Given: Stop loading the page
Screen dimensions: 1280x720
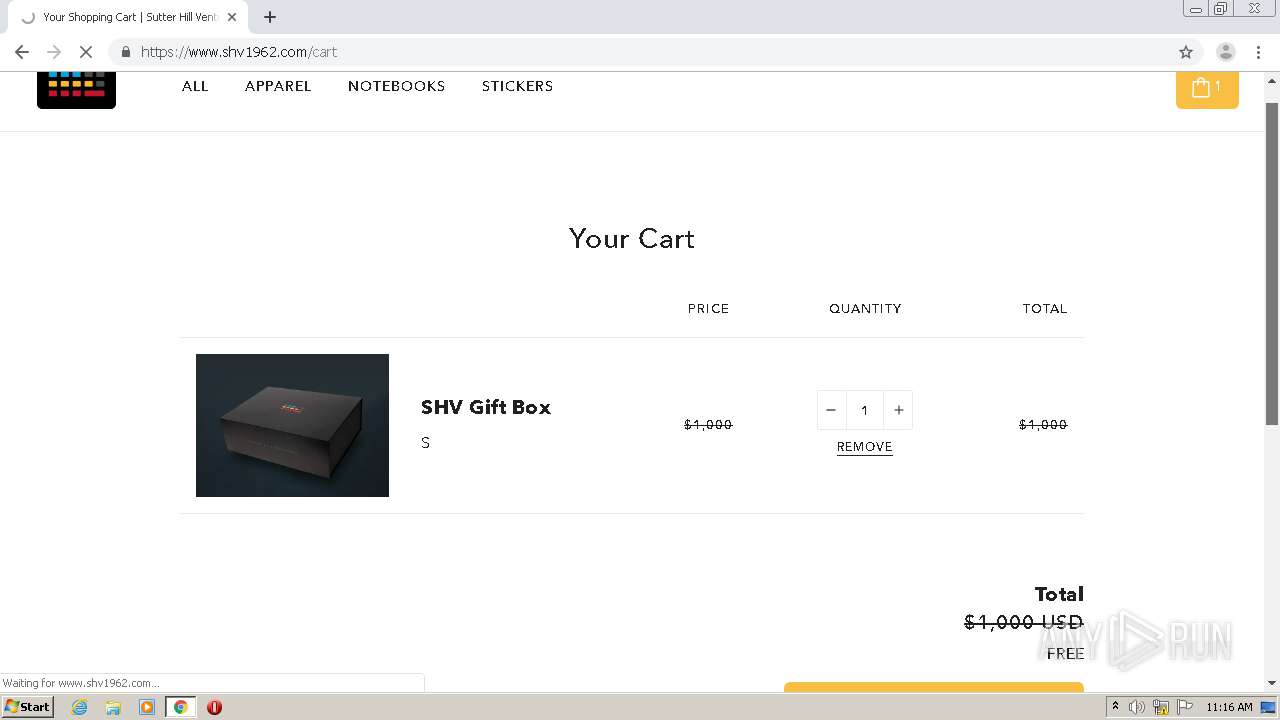Looking at the screenshot, I should tap(85, 52).
